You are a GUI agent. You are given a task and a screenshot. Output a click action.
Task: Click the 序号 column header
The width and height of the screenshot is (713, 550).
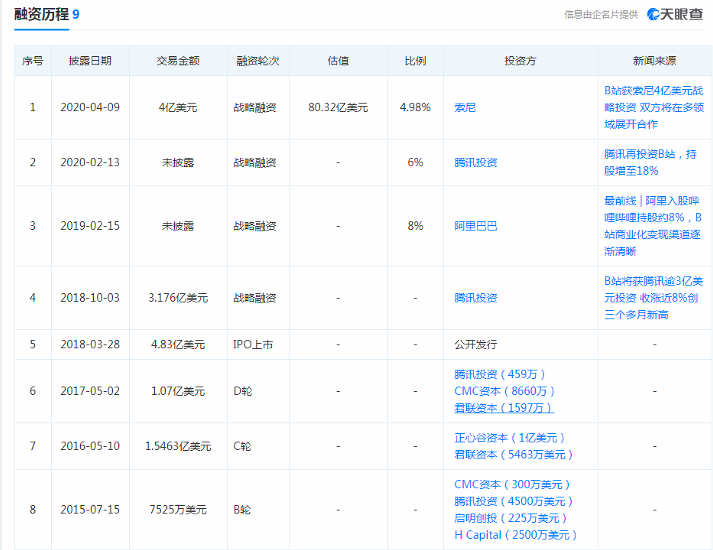33,61
